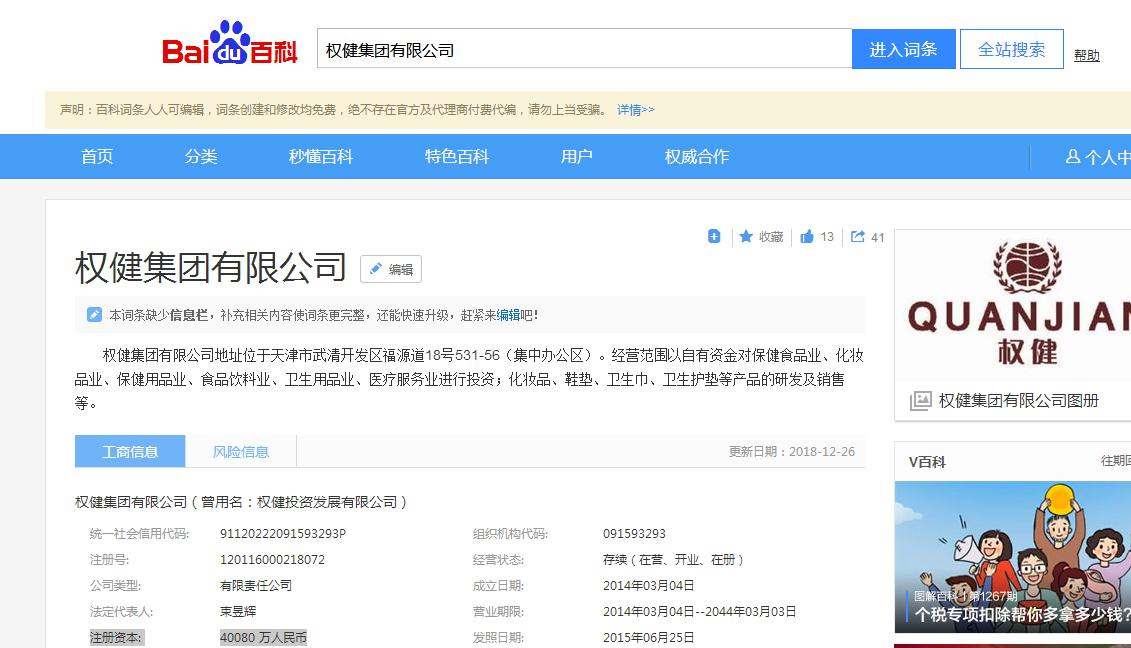Screen dimensions: 1131x648
Task: Switch to the 风险信息 tab
Action: (241, 452)
